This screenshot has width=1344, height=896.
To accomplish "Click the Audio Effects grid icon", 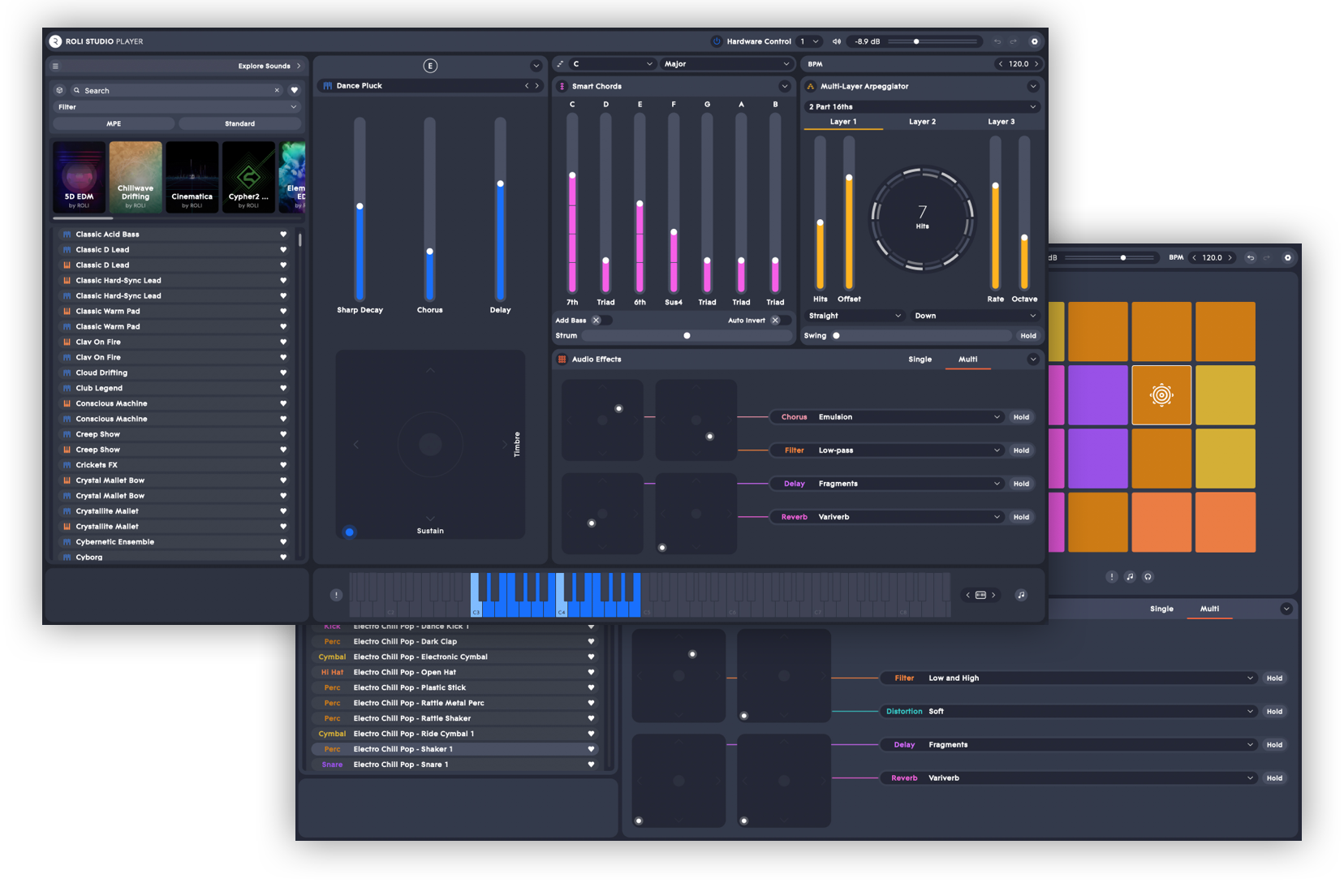I will click(562, 359).
